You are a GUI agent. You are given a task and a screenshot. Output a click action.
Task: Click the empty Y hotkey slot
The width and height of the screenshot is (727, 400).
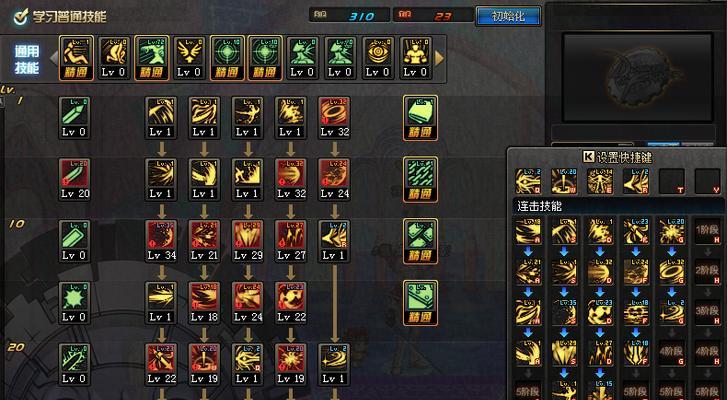coord(708,181)
